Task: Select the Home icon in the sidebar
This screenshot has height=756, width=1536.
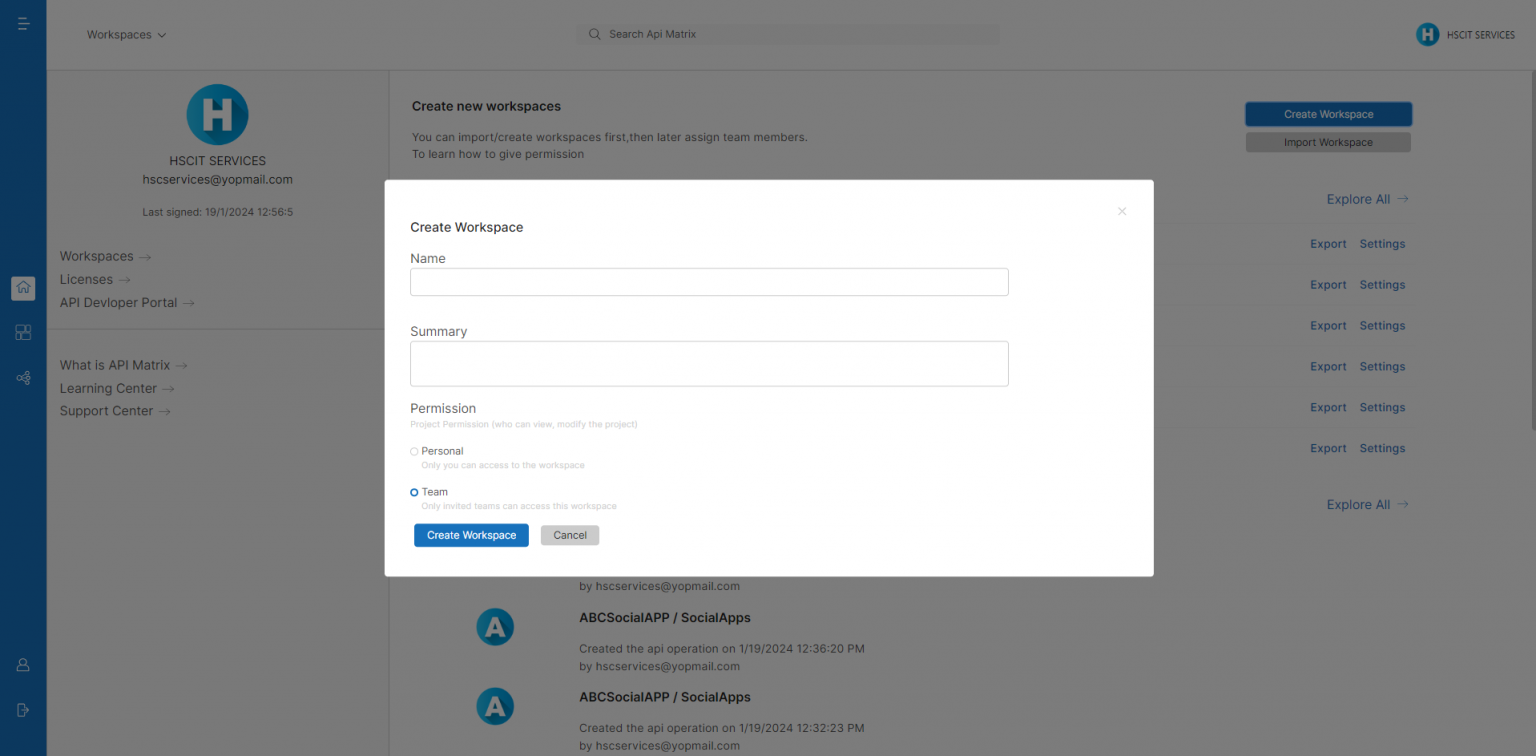Action: [x=23, y=288]
